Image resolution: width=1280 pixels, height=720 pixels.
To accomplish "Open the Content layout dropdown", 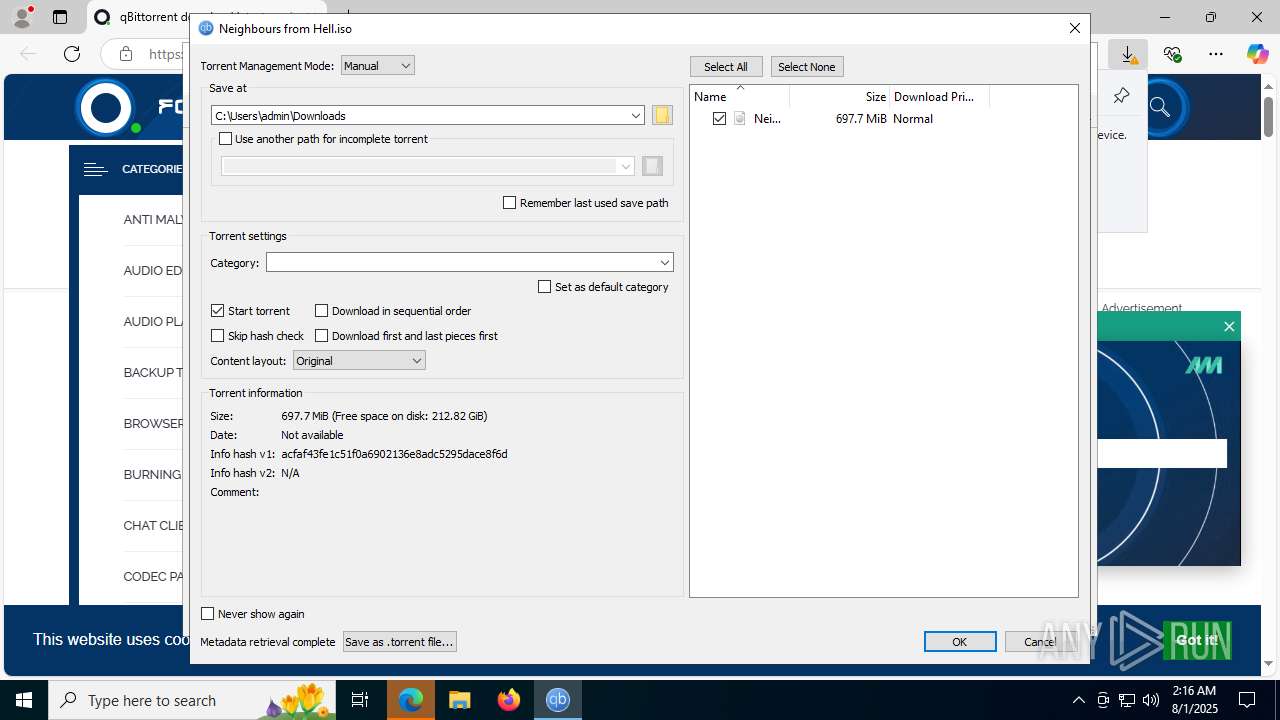I will [x=359, y=361].
